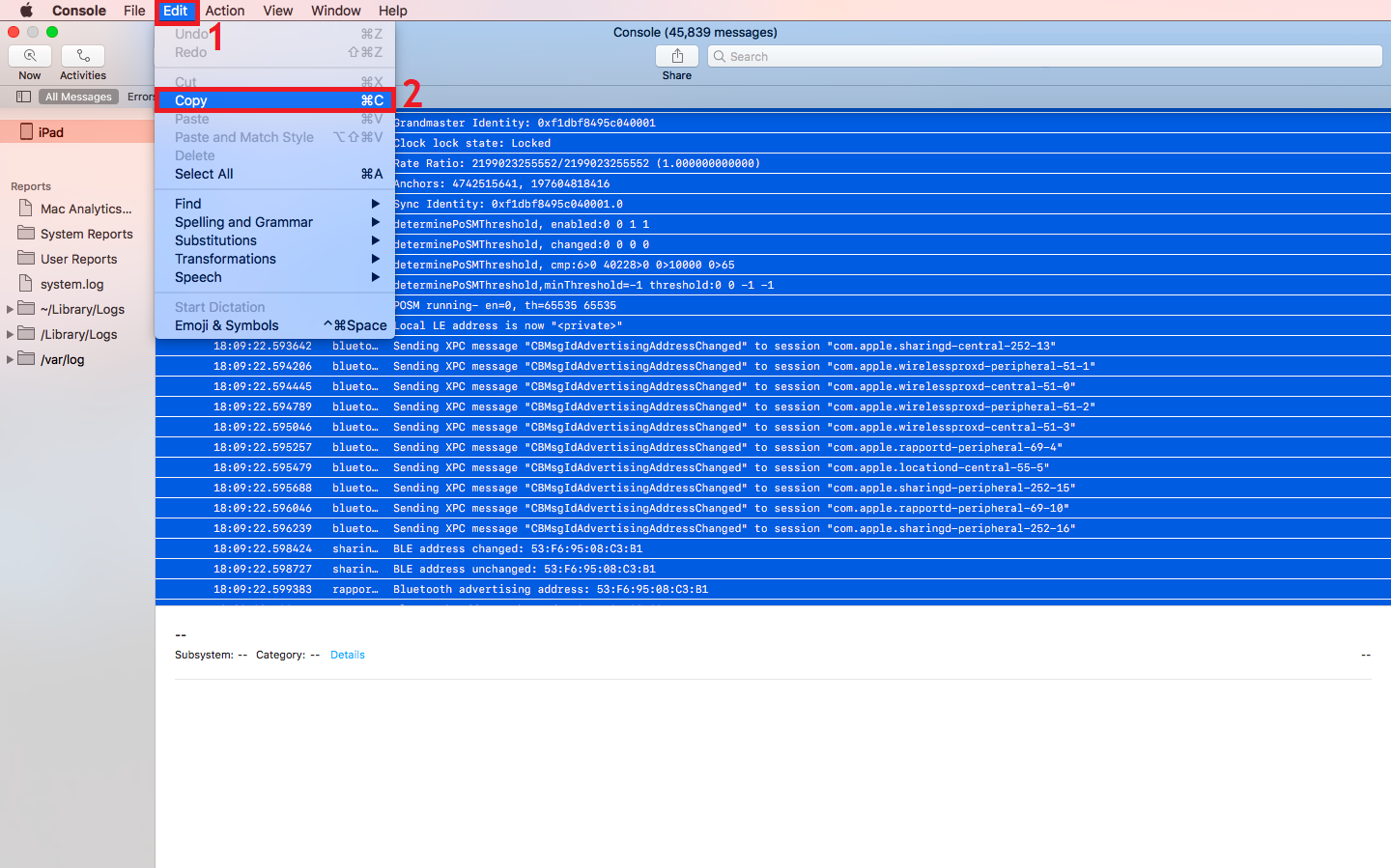
Task: Click the /var/log folder icon
Action: pos(26,359)
